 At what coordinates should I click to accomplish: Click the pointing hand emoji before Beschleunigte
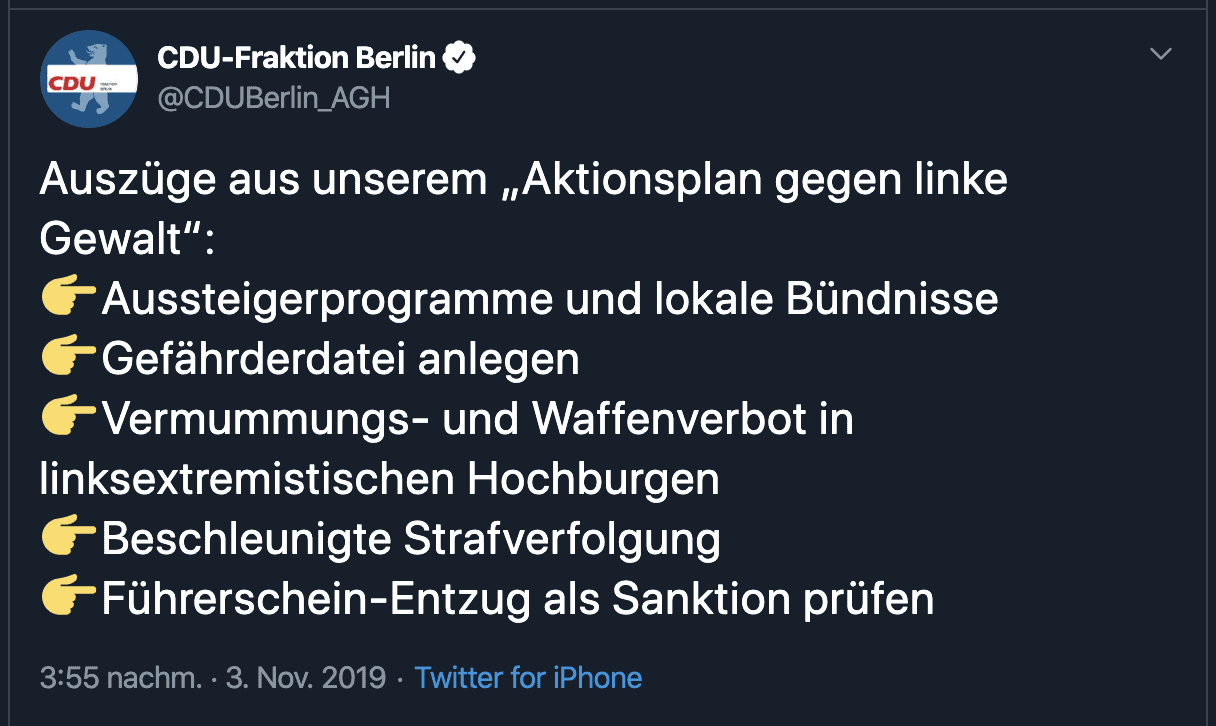[x=68, y=539]
